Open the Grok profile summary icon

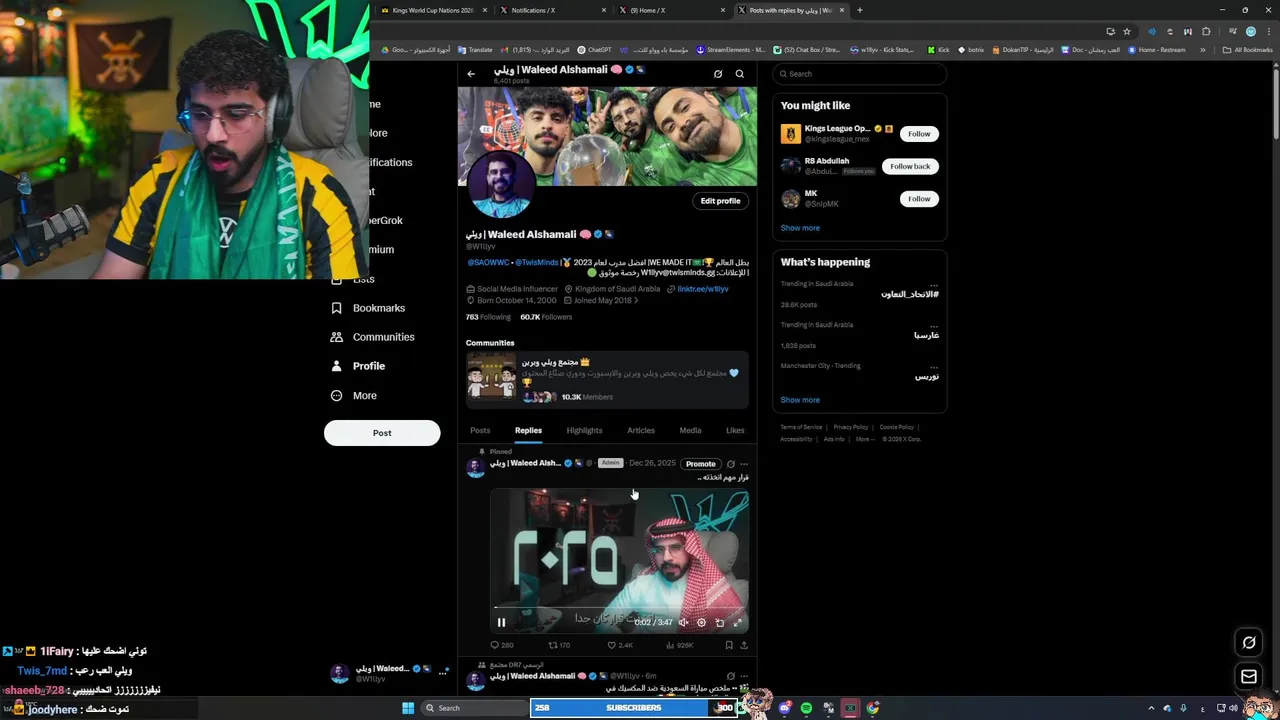(x=718, y=74)
